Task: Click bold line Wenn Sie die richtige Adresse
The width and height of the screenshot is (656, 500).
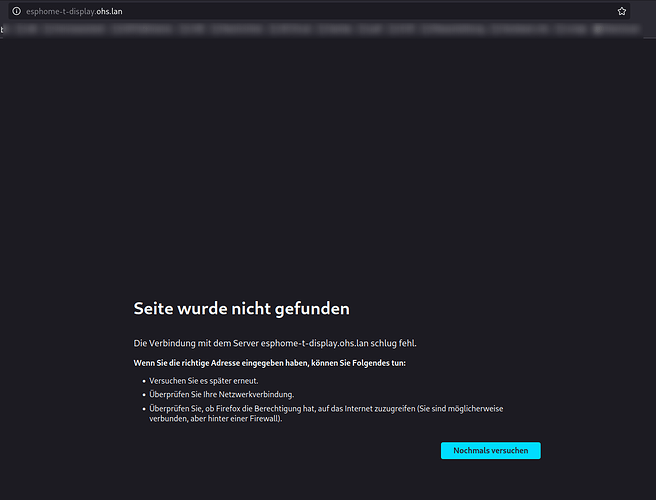Action: [269, 363]
